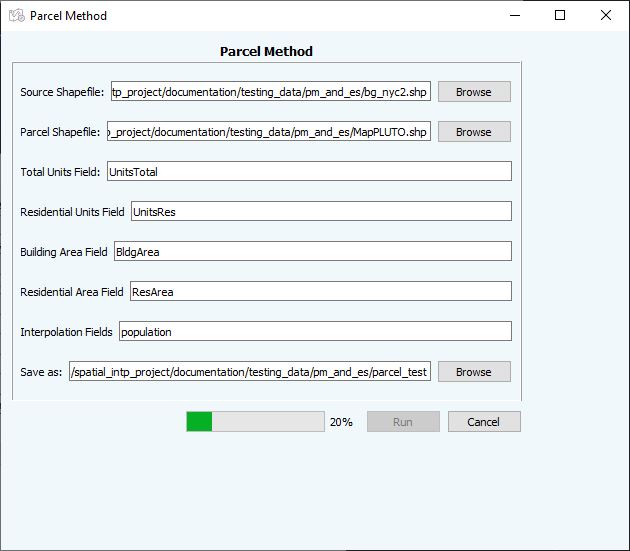Click the Source Shapefile path field
Image resolution: width=630 pixels, height=551 pixels.
(271, 92)
